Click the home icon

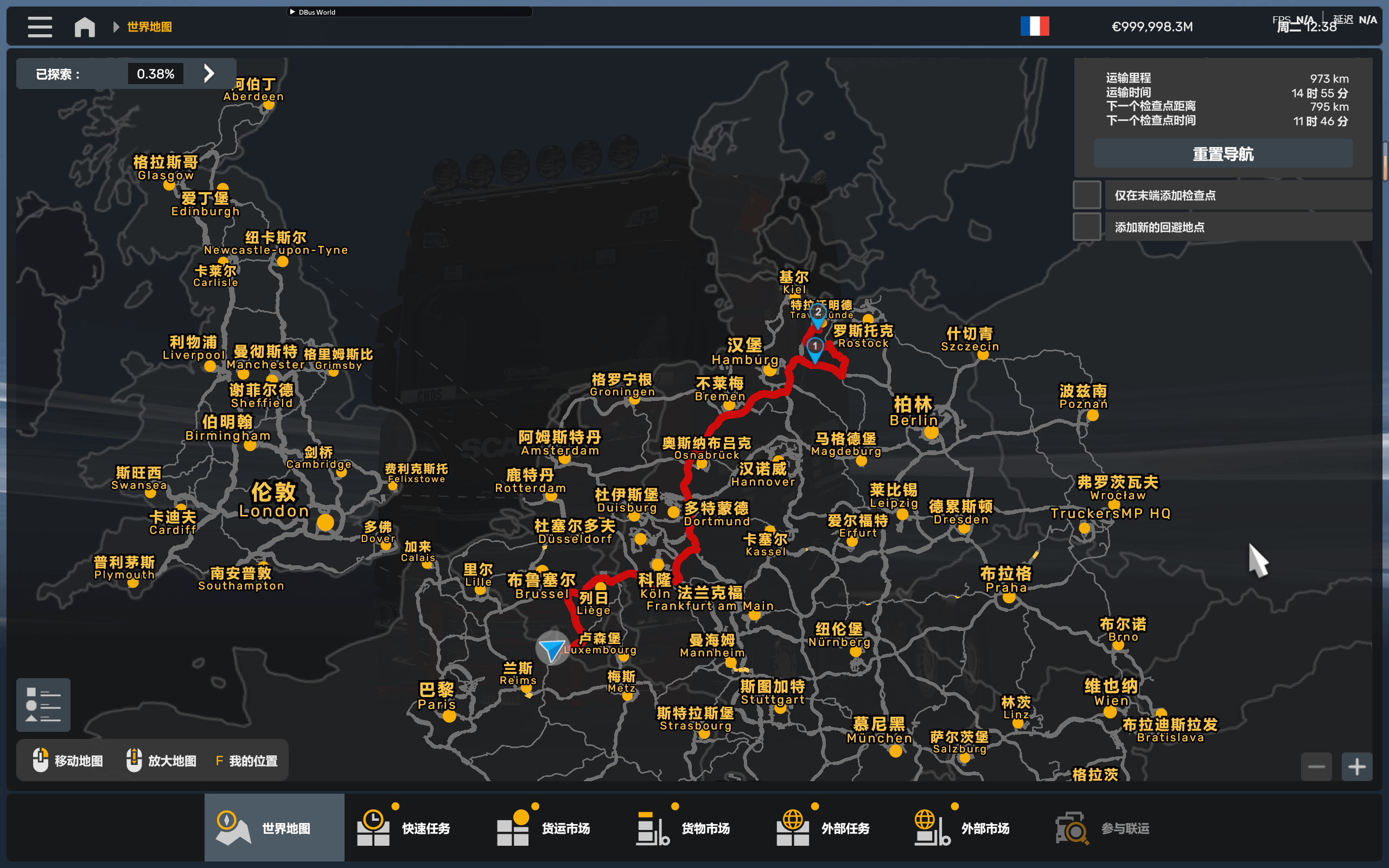coord(85,27)
